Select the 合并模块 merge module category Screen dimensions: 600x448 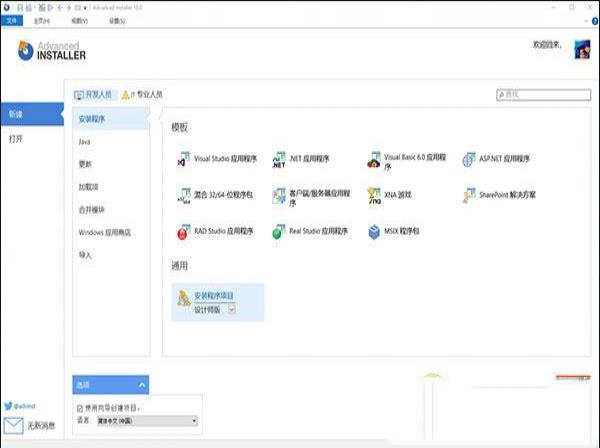91,210
